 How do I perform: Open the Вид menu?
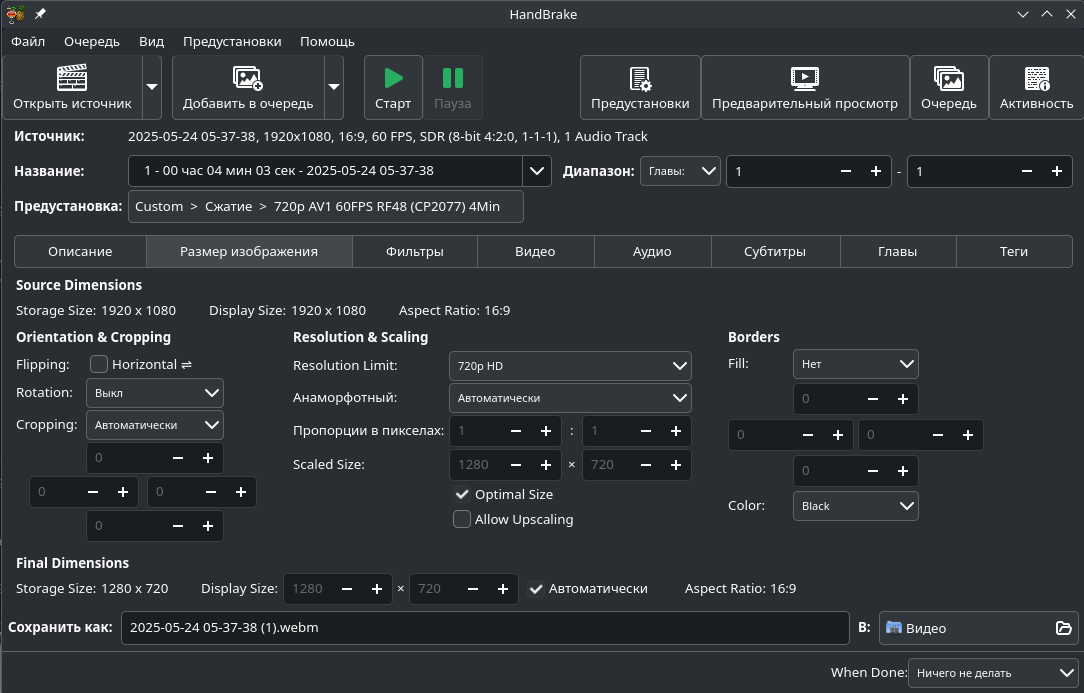[x=151, y=41]
